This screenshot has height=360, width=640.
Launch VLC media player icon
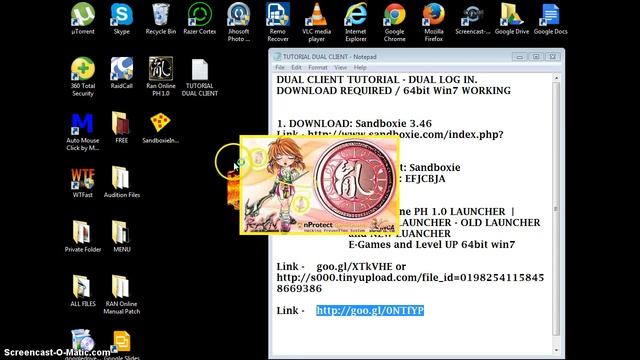(316, 22)
